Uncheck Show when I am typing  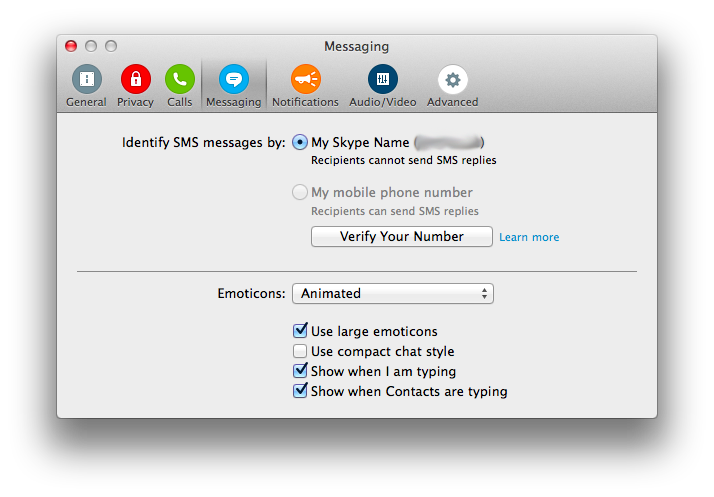coord(300,371)
